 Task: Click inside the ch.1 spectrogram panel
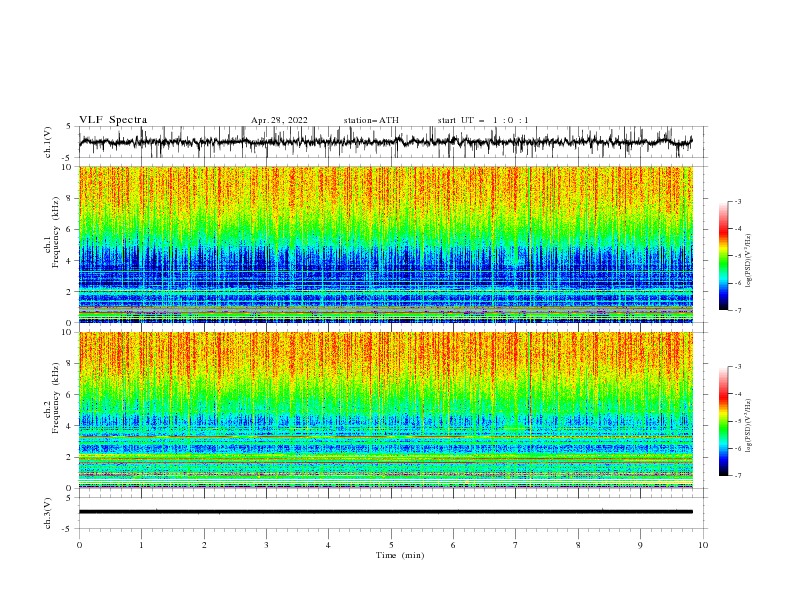click(385, 244)
